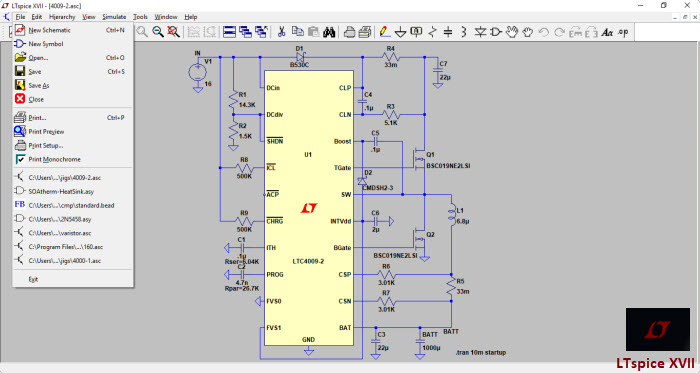Choose New Symbol from File menu
Viewport: 700px width, 373px height.
[x=73, y=44]
